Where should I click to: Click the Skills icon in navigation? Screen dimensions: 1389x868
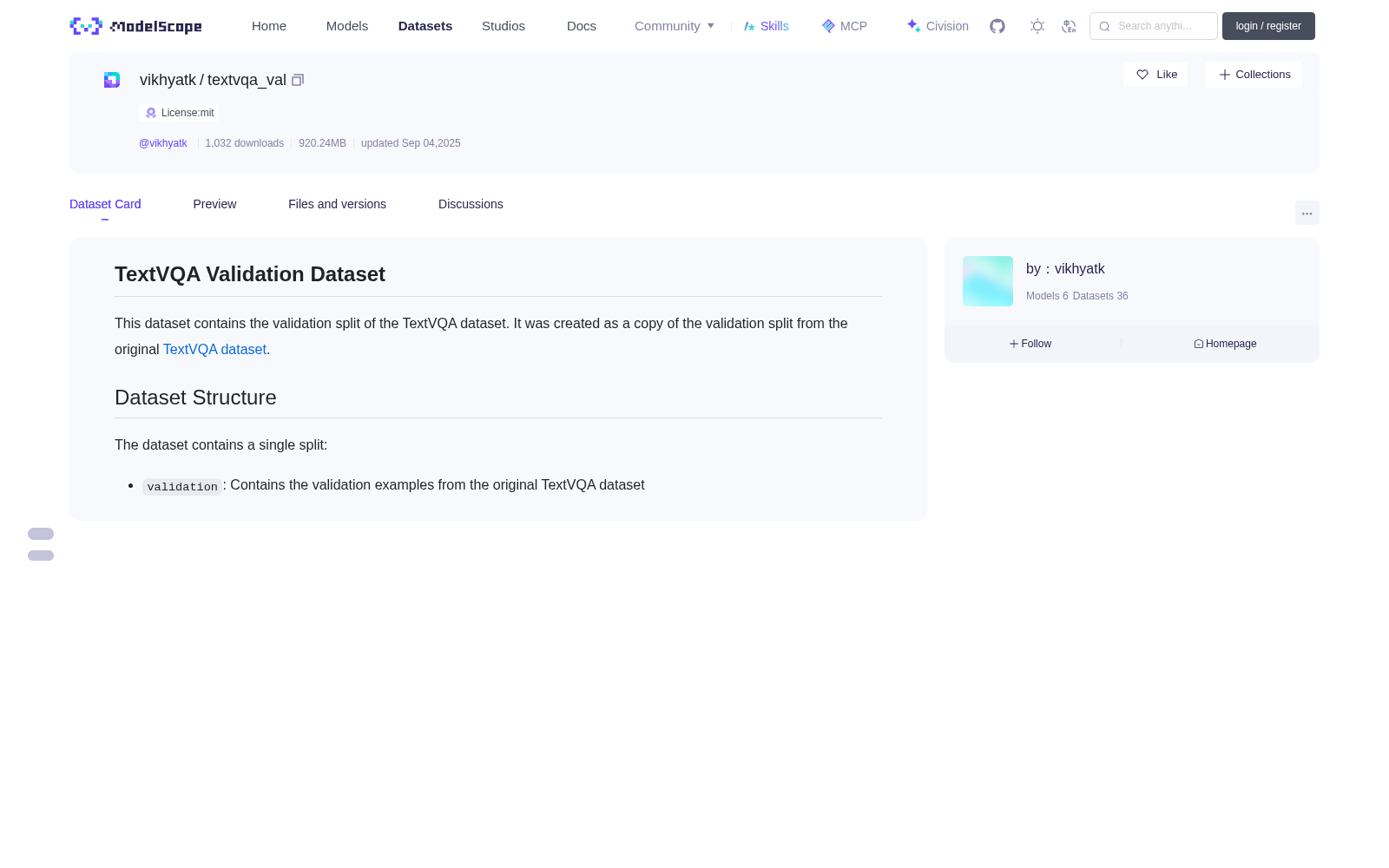coord(749,26)
